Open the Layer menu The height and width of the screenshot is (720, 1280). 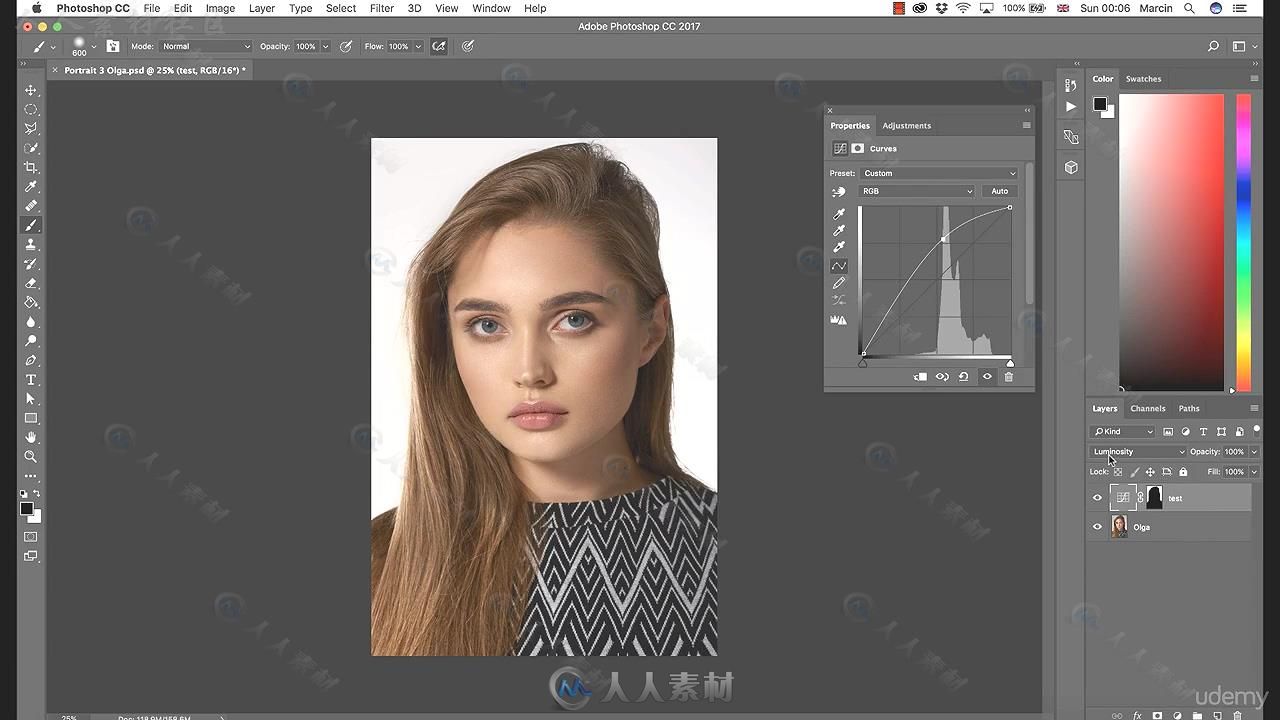coord(262,8)
